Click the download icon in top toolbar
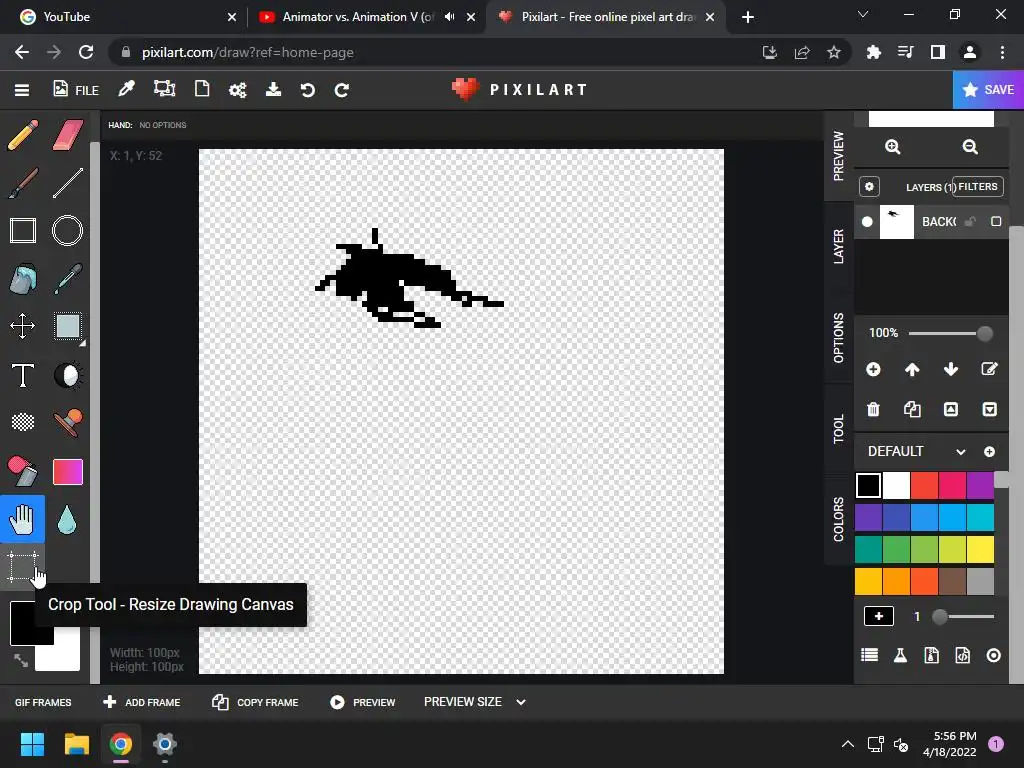The height and width of the screenshot is (768, 1024). pyautogui.click(x=273, y=89)
